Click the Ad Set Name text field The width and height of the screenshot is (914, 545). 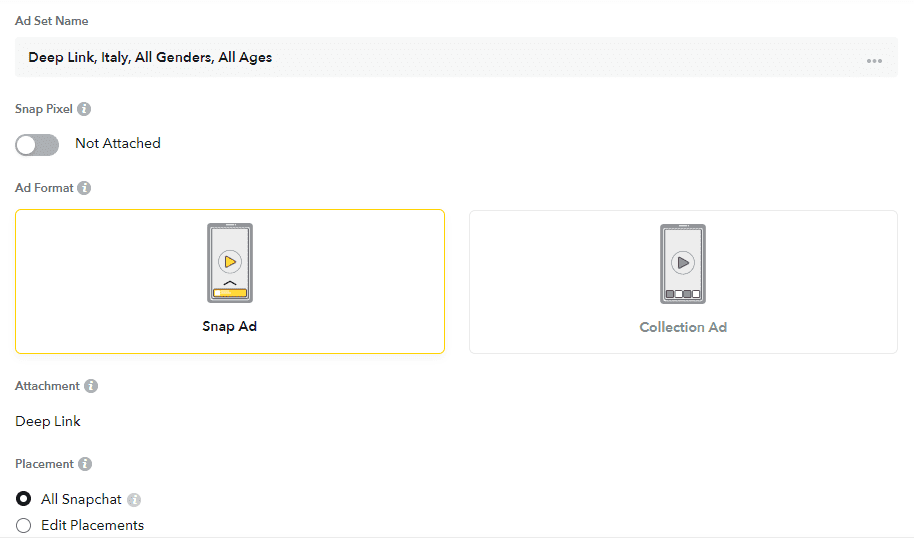click(456, 57)
